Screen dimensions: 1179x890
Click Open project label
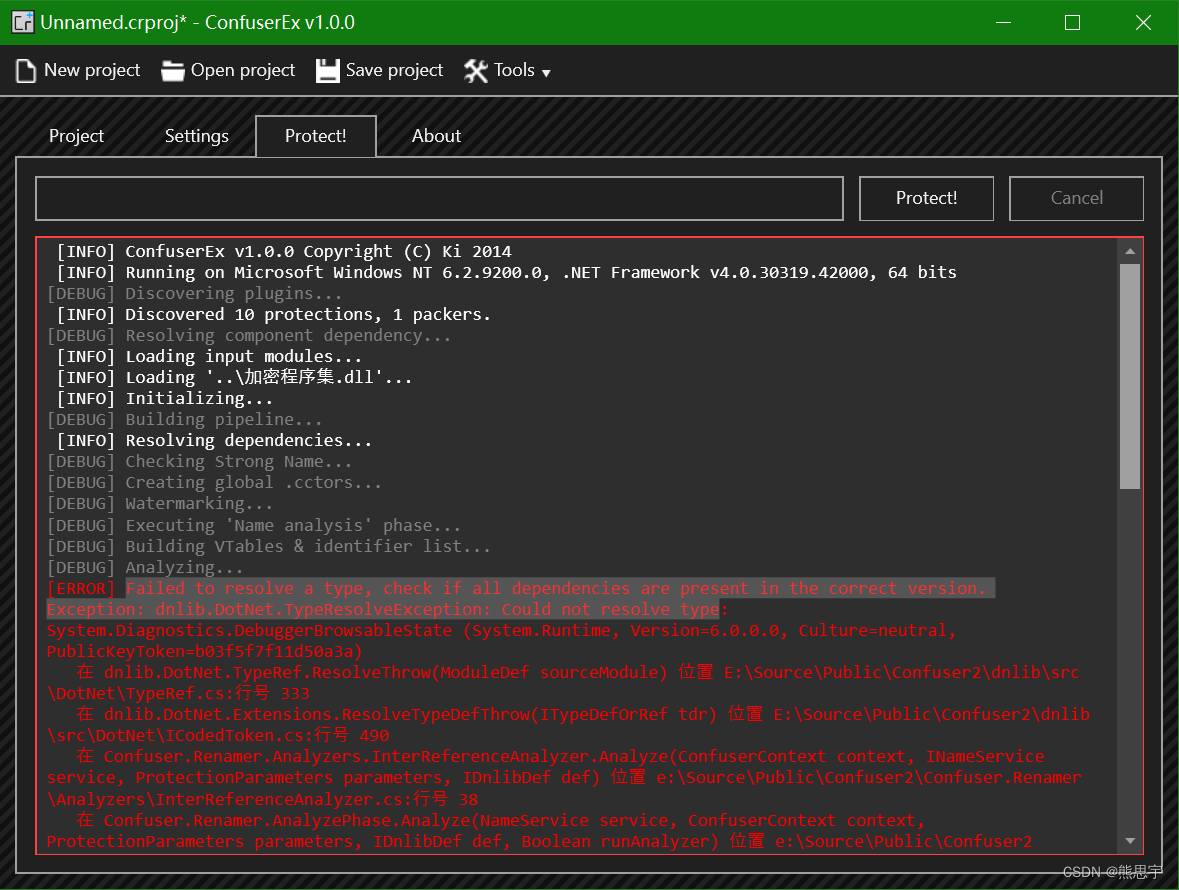click(x=243, y=70)
